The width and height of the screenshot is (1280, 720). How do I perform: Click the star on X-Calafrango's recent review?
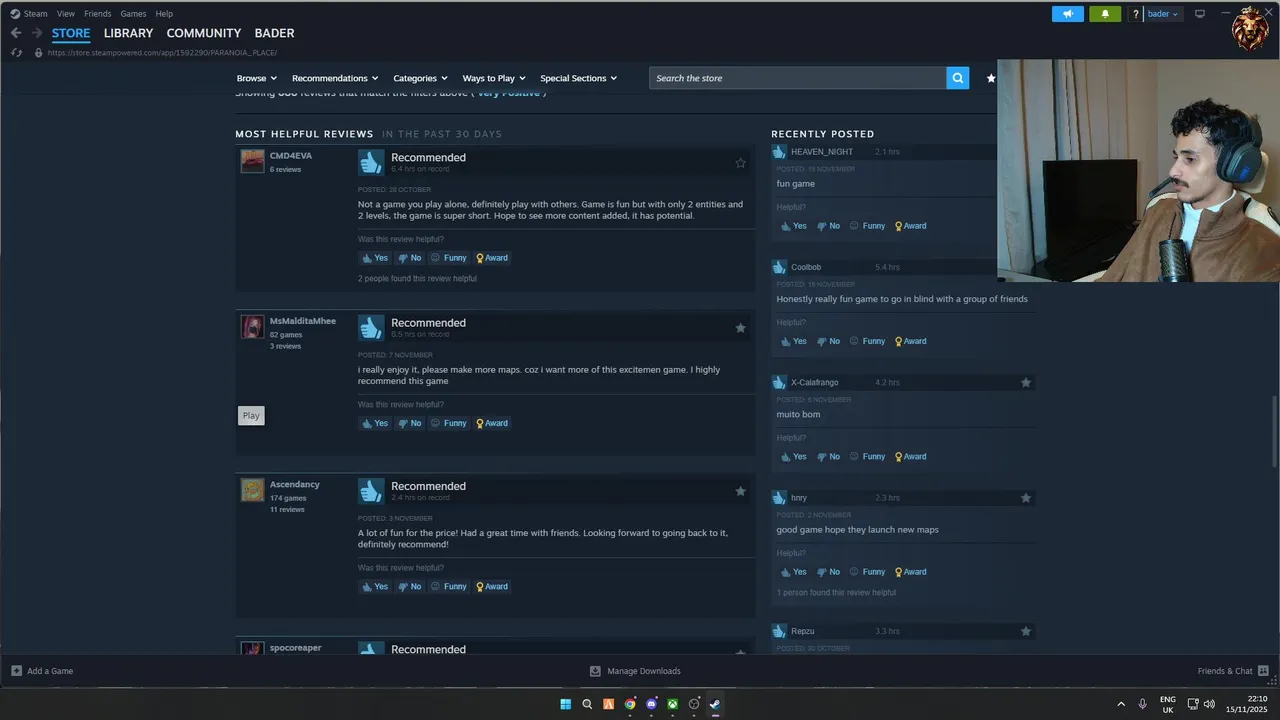pyautogui.click(x=1026, y=382)
